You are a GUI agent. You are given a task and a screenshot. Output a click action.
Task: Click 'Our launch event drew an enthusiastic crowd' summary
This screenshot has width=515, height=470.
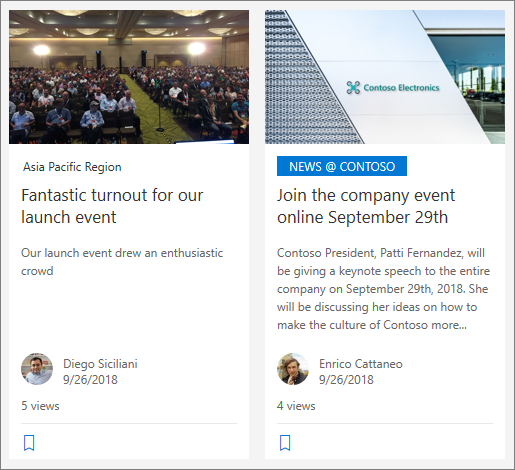122,262
